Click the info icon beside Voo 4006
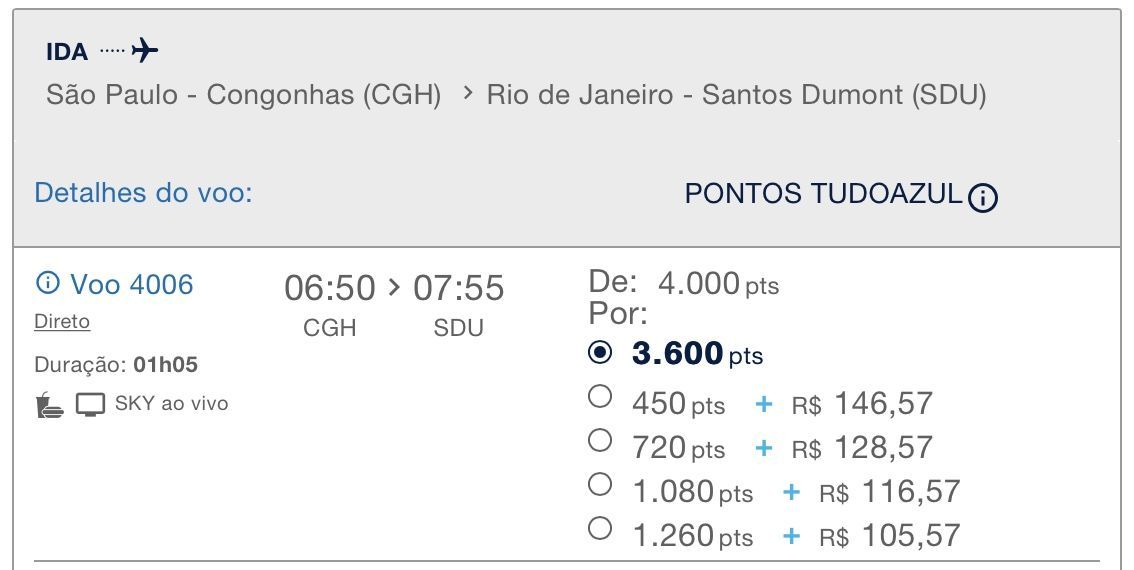Screen dimensions: 1134x570 [x=48, y=282]
